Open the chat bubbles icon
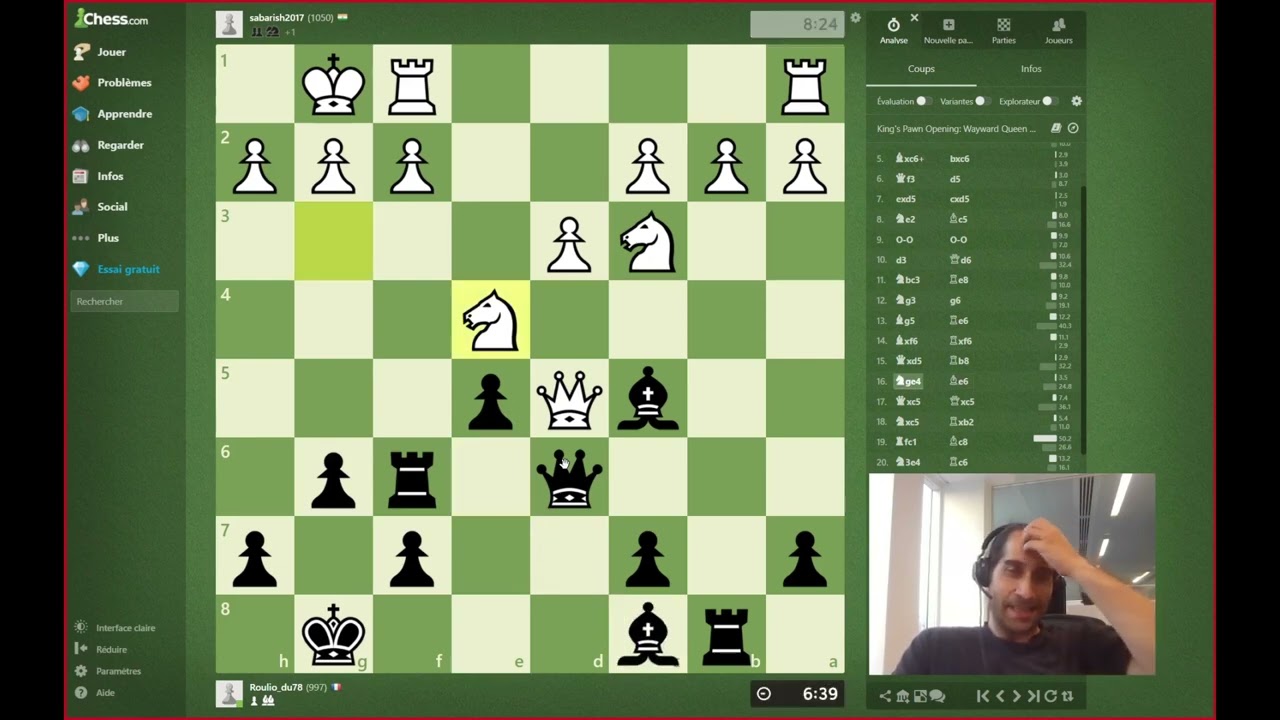 pyautogui.click(x=937, y=696)
